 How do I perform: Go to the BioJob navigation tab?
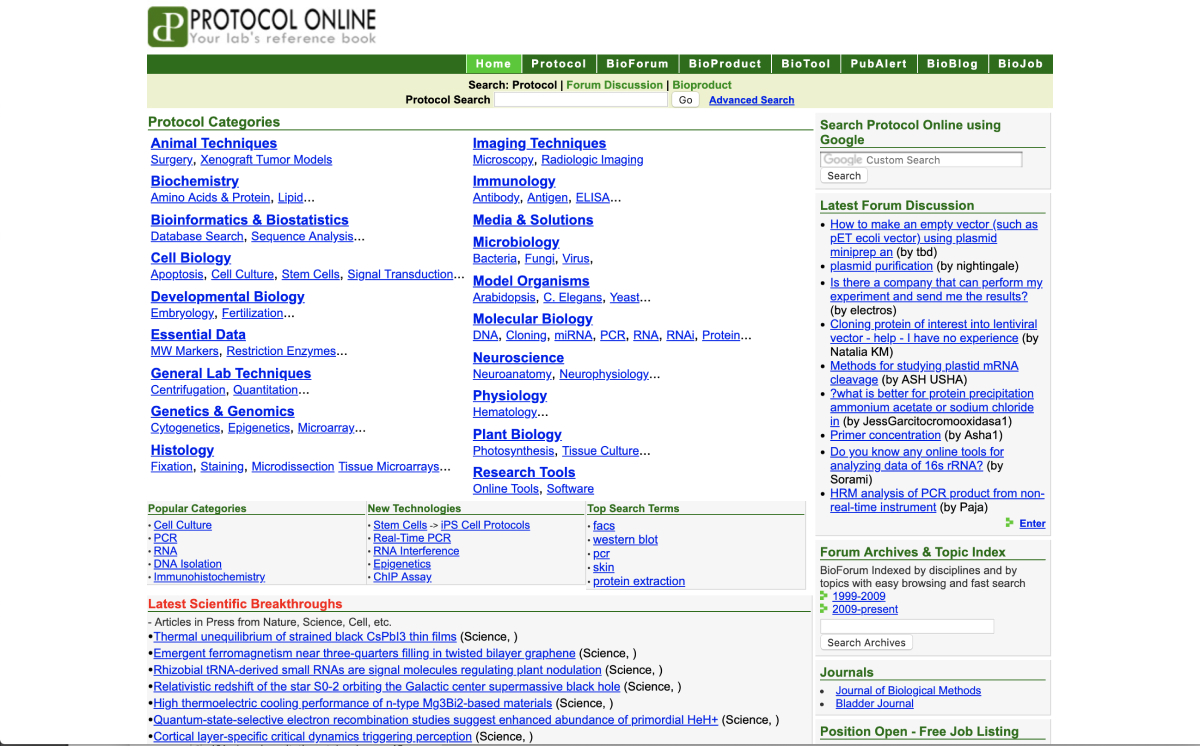[x=1020, y=64]
